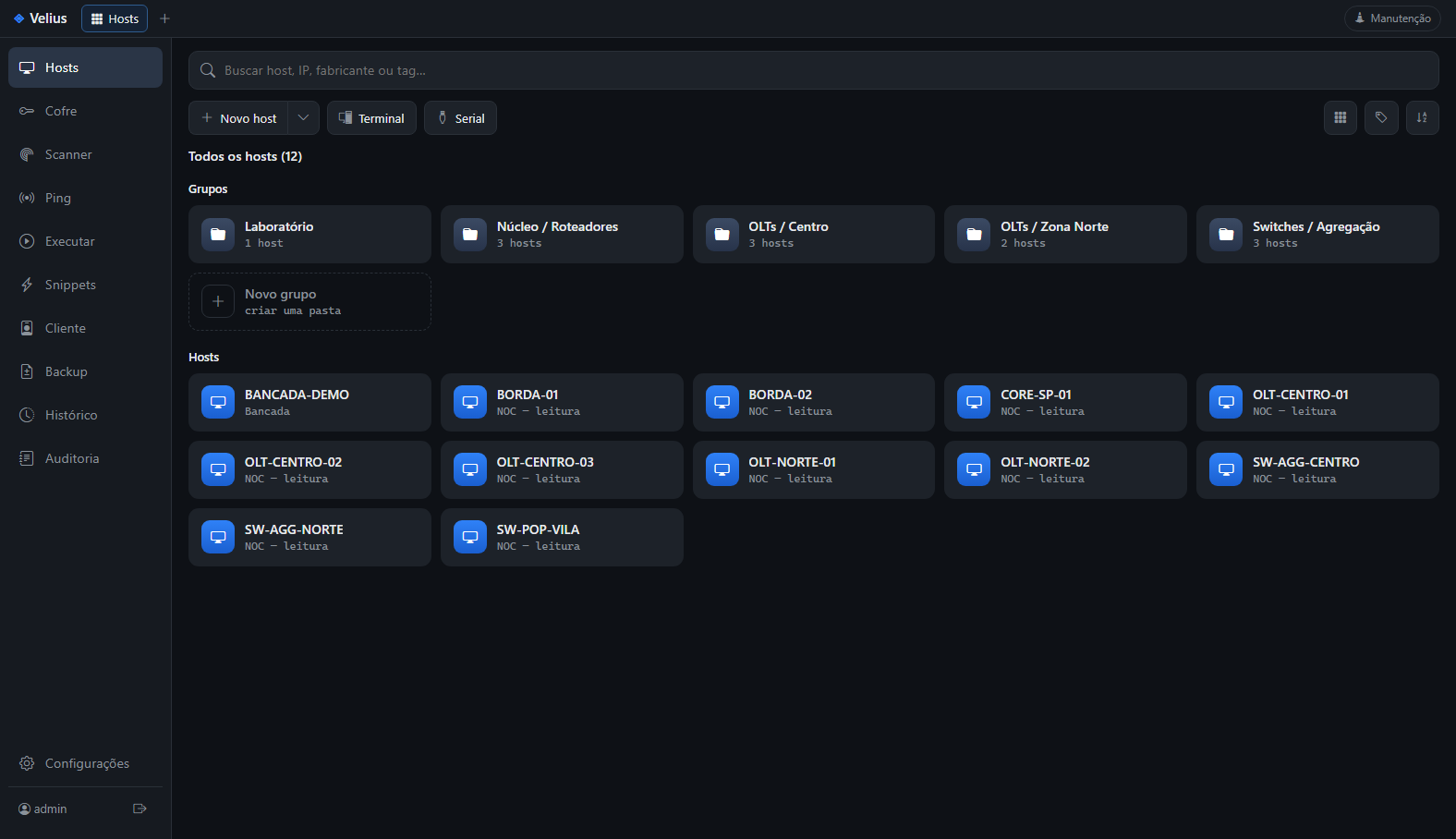Click the Novo grupo text
The height and width of the screenshot is (839, 1456).
[x=280, y=294]
